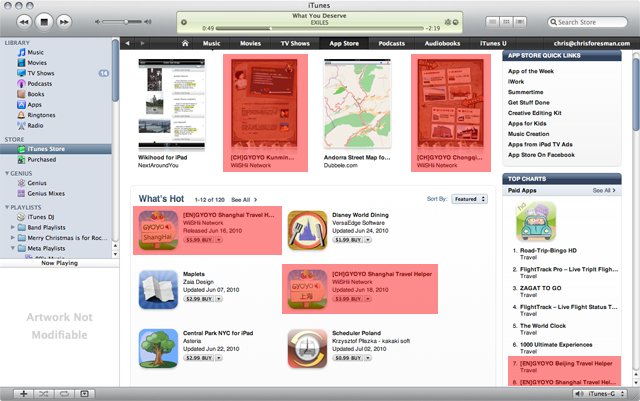Open dropdown arrow beside Disney World Dining buy button
The width and height of the screenshot is (640, 401).
coord(368,240)
